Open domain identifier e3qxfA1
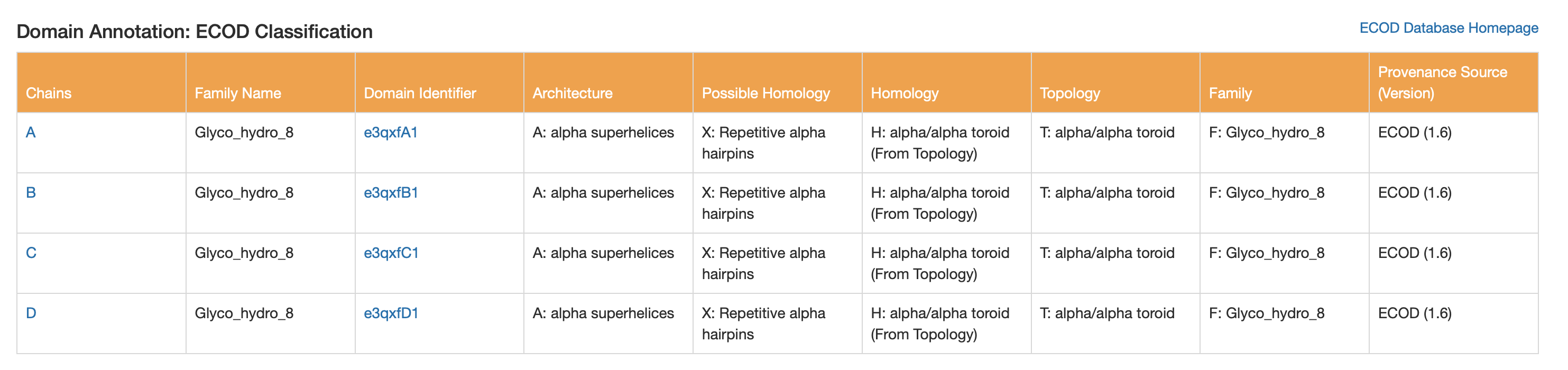 391,133
